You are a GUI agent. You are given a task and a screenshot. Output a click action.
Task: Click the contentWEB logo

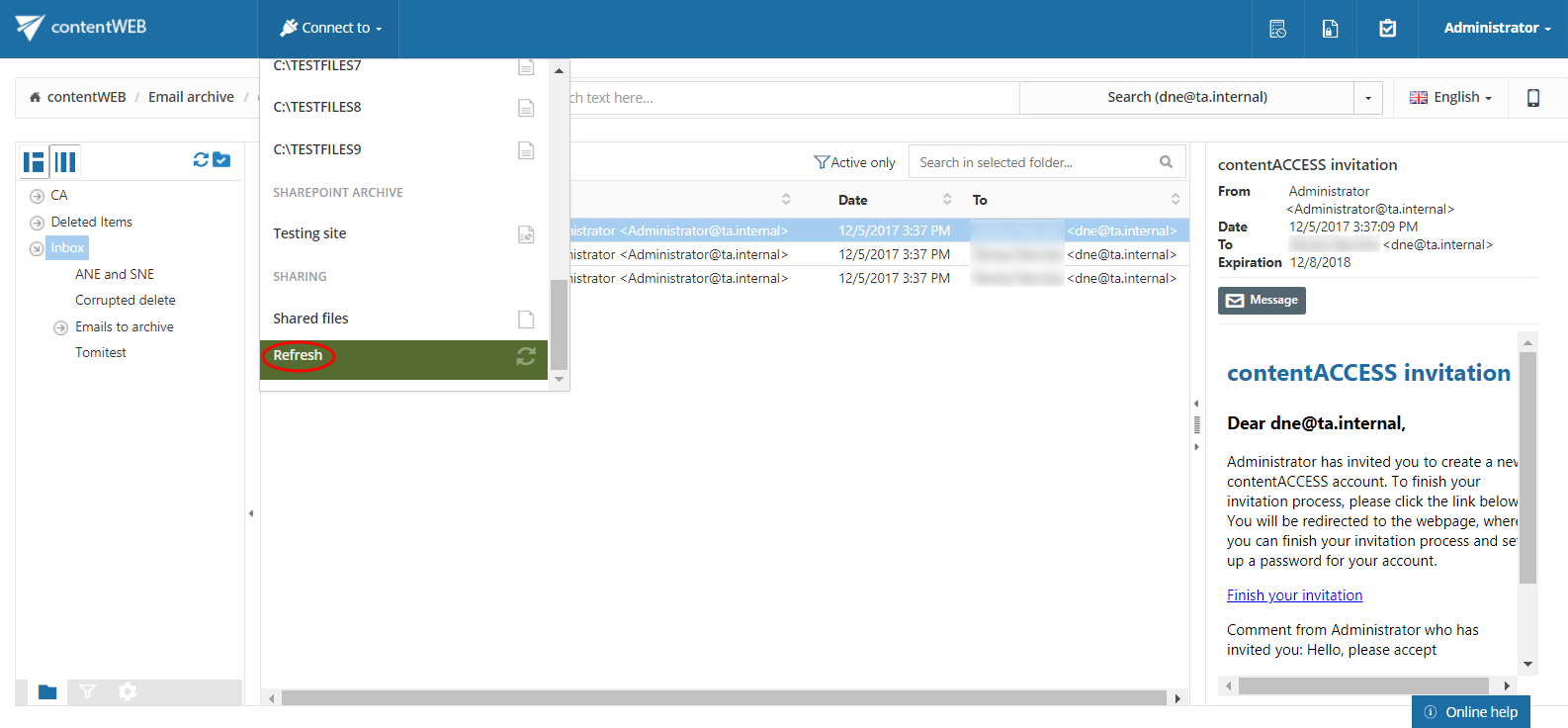(81, 28)
